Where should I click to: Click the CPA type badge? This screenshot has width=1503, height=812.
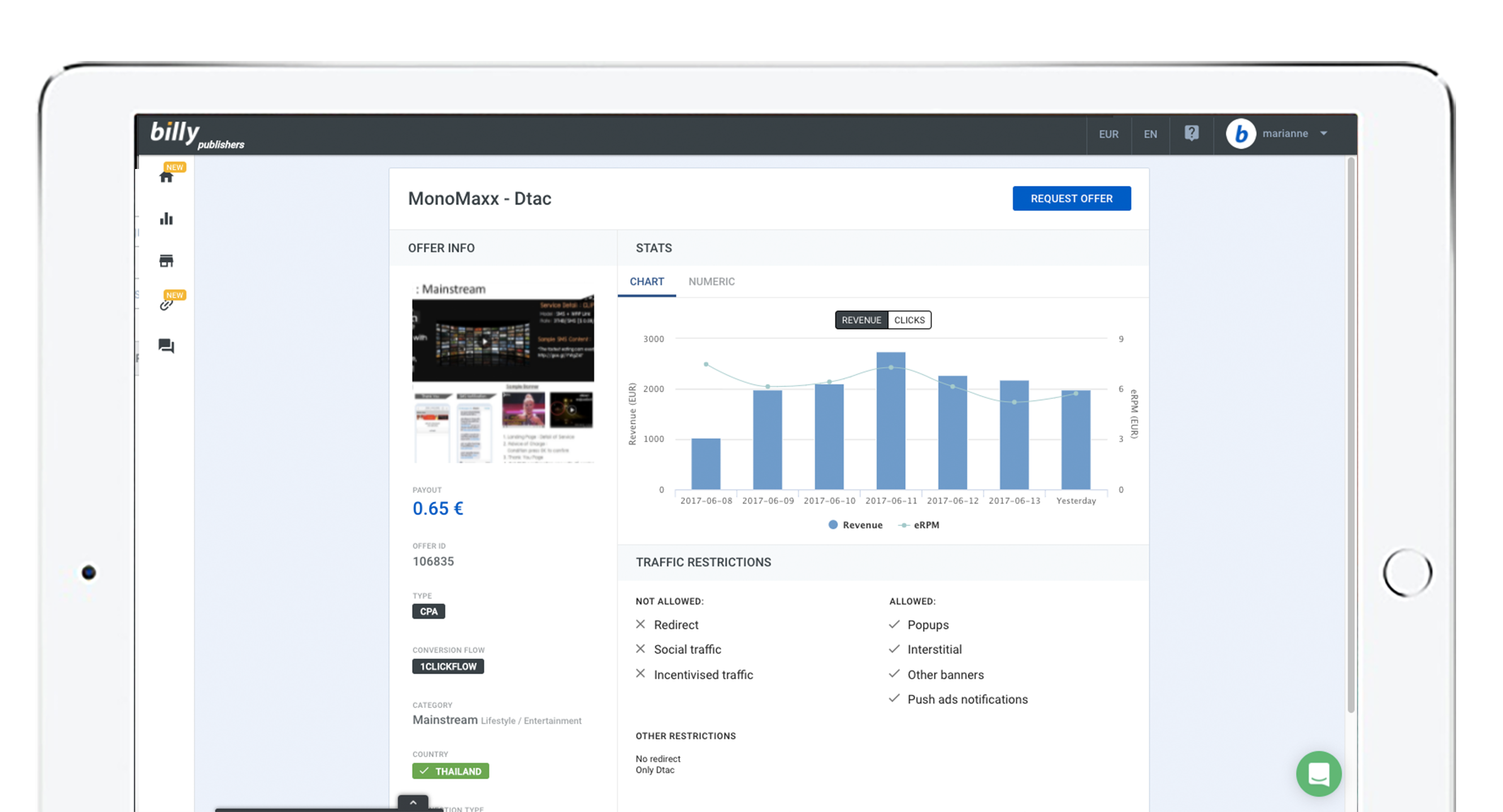coord(428,611)
